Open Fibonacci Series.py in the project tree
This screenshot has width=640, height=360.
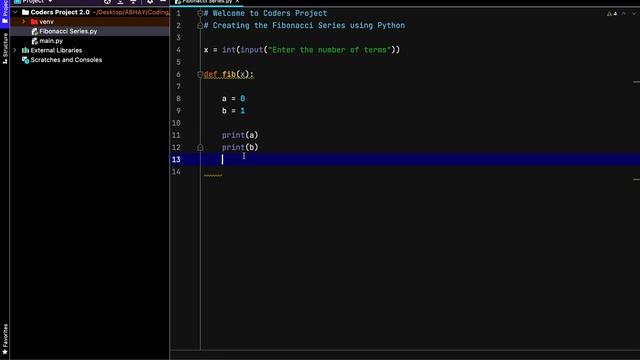coord(68,31)
